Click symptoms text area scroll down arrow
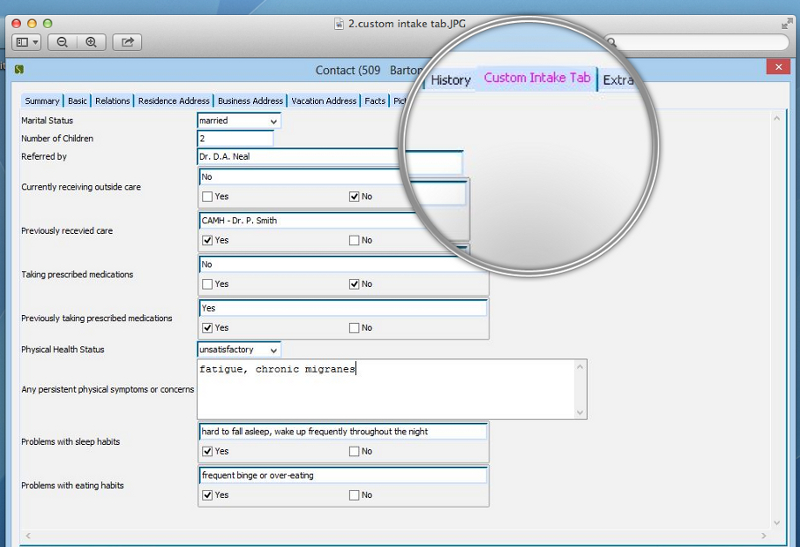Screen dimensions: 800x547 [x=580, y=412]
